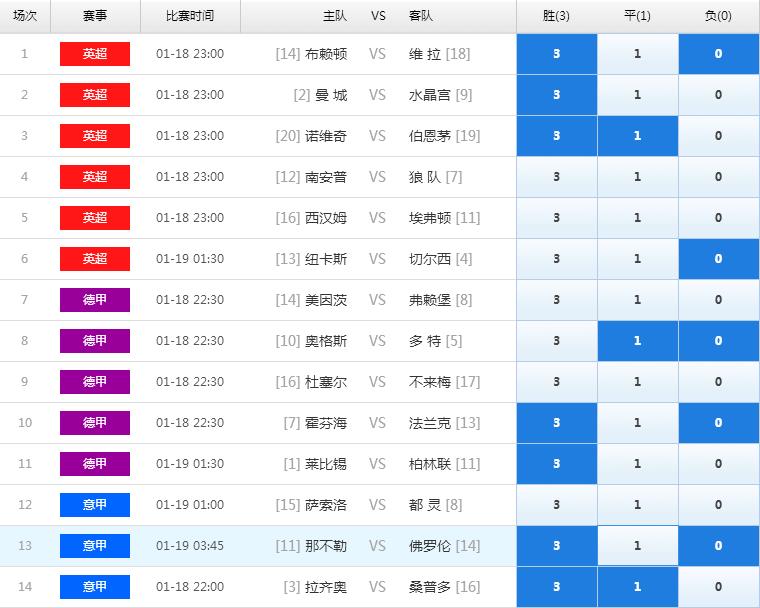Image resolution: width=760 pixels, height=608 pixels.
Task: Click match time 01-19 01:00
Action: [x=190, y=504]
